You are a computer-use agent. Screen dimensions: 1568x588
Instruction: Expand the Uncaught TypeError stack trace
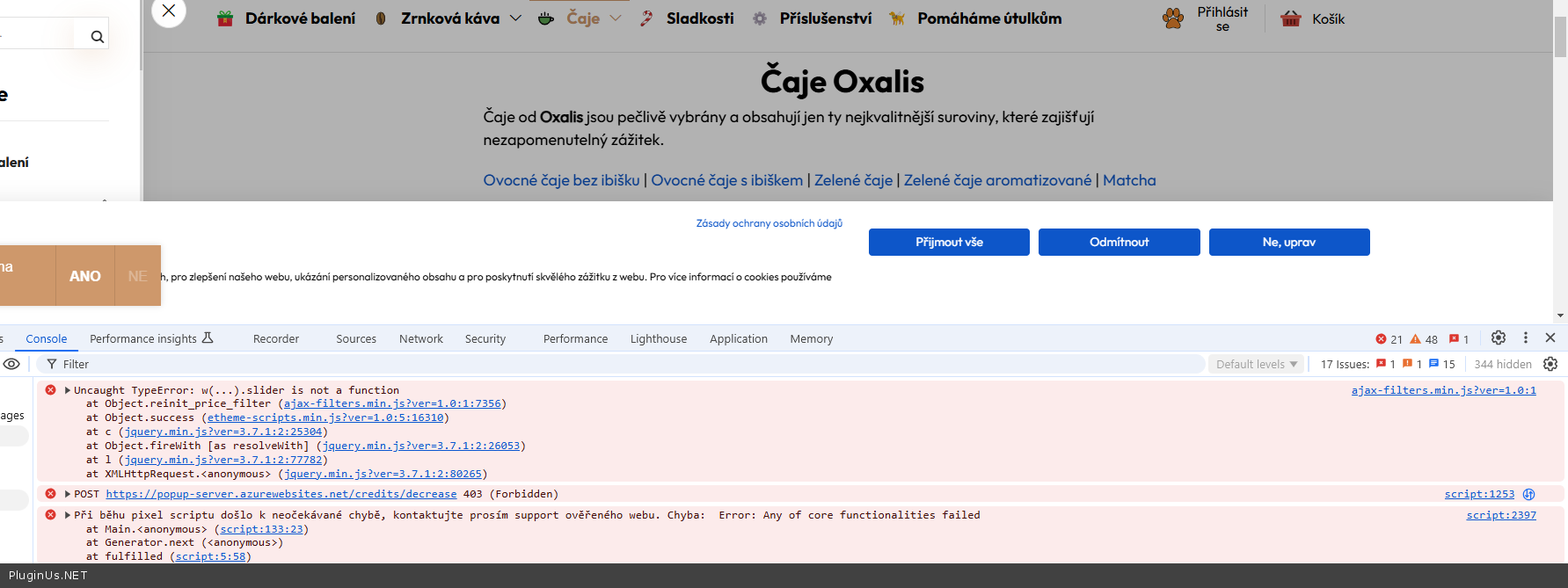[x=68, y=390]
